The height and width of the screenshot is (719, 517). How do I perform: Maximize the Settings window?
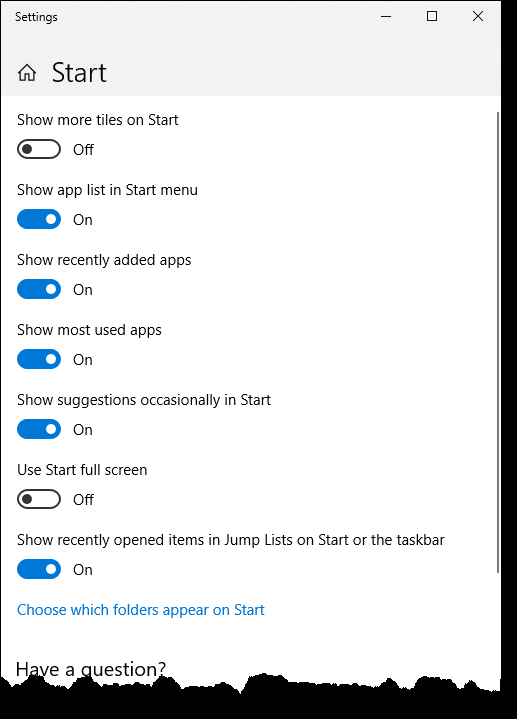[x=432, y=17]
